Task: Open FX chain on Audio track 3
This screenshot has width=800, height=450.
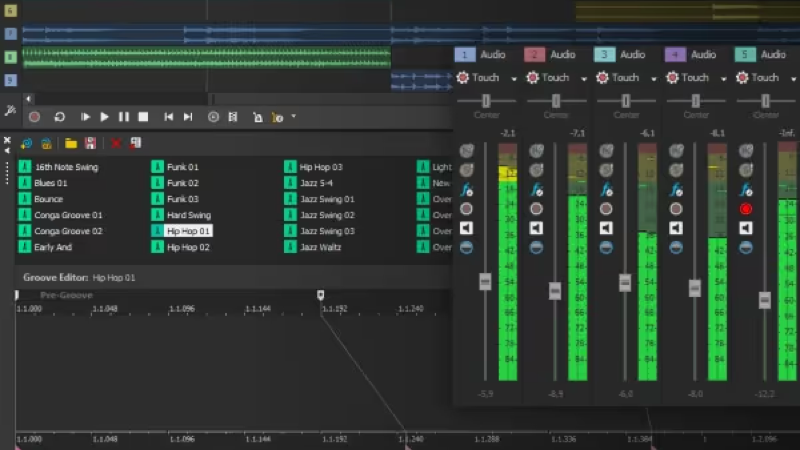Action: (x=606, y=190)
